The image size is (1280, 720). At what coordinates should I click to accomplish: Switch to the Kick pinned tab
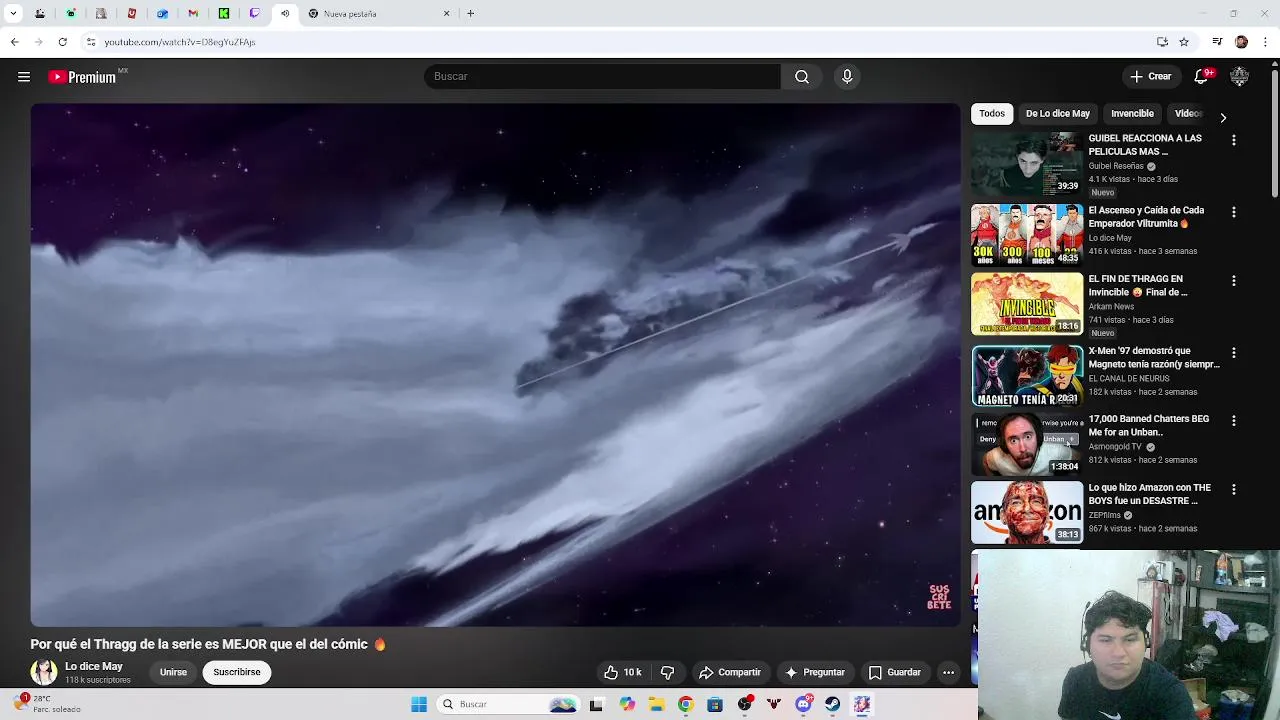point(224,14)
